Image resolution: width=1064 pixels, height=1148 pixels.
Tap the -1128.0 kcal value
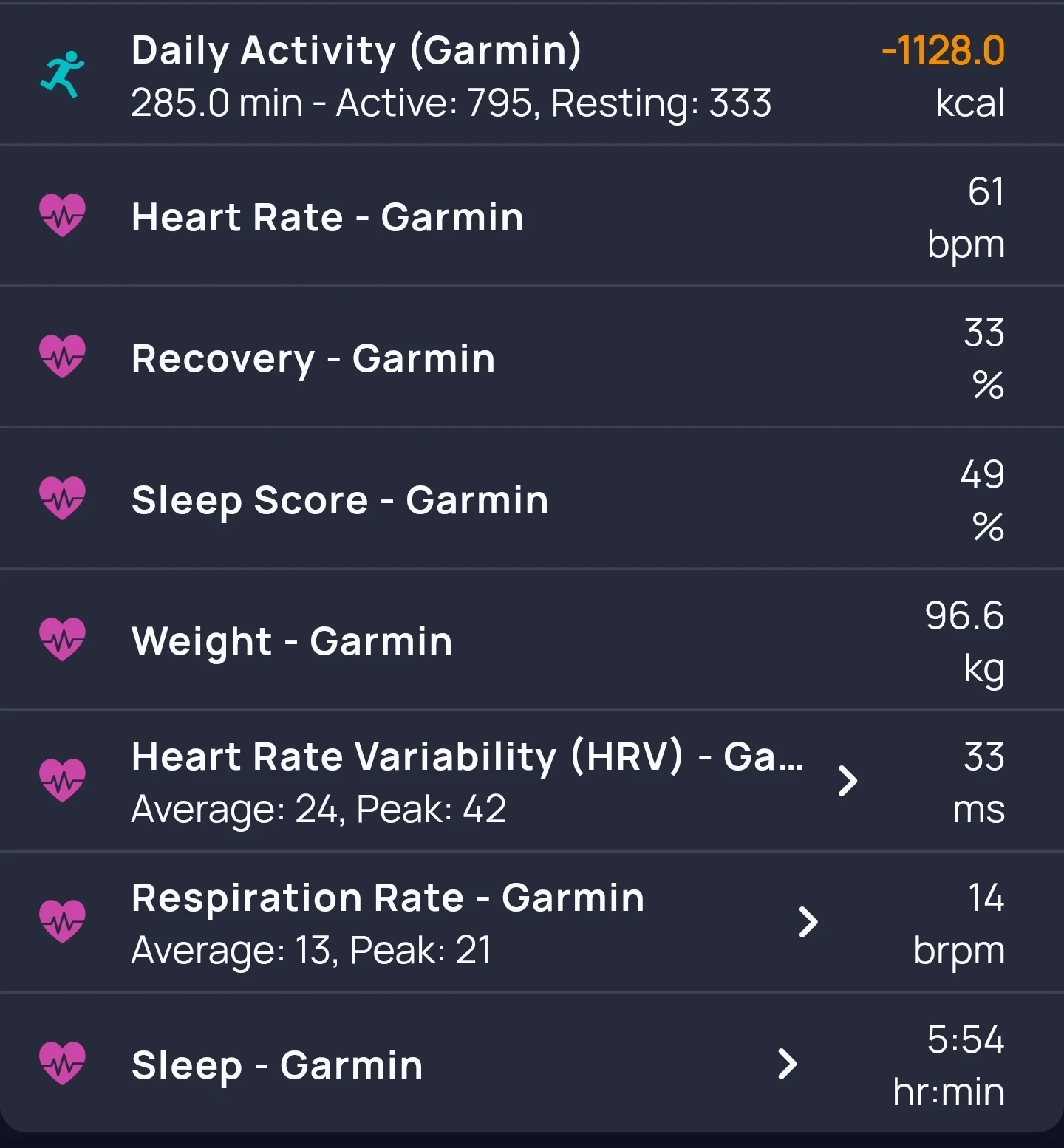(x=944, y=77)
